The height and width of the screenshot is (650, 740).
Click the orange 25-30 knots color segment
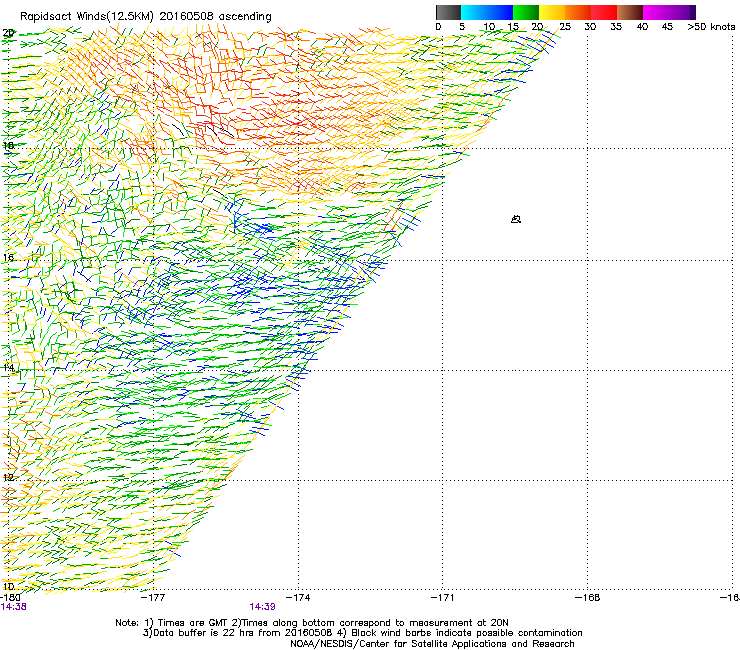pos(578,12)
